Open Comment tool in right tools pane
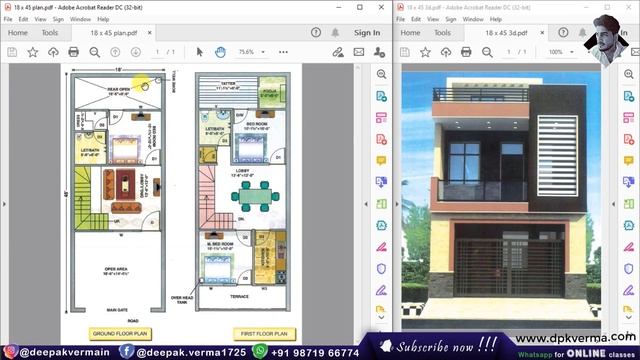The width and height of the screenshot is (640, 360). click(x=629, y=161)
